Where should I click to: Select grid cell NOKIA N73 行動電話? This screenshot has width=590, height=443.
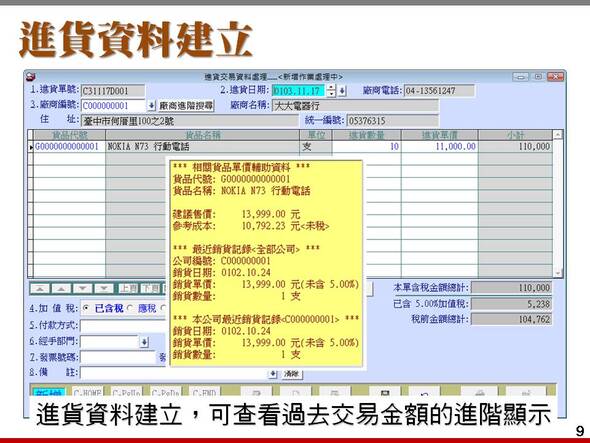coord(202,146)
